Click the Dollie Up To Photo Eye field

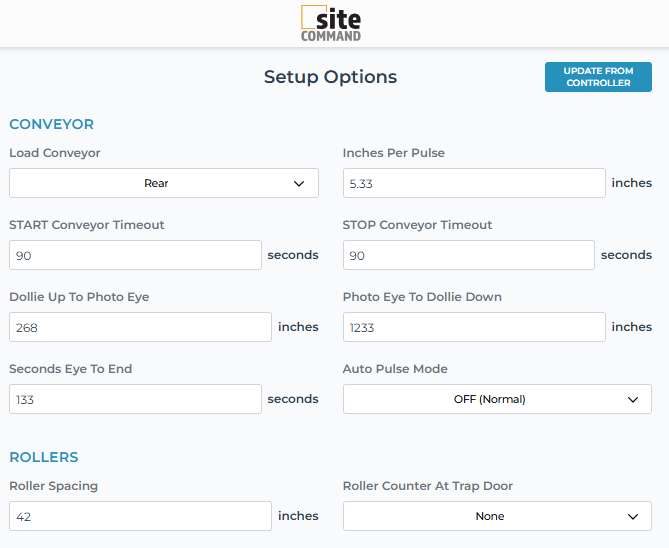click(140, 327)
